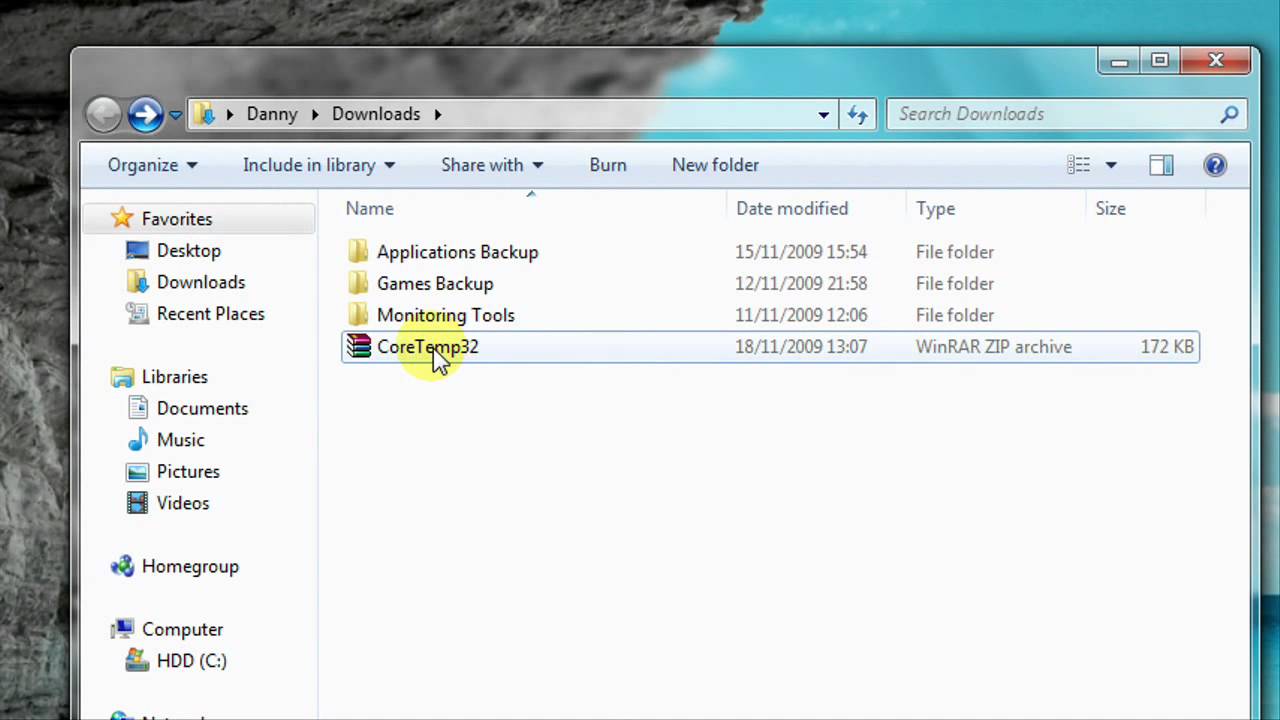Click the Computer icon in sidebar
The width and height of the screenshot is (1280, 720).
[122, 629]
